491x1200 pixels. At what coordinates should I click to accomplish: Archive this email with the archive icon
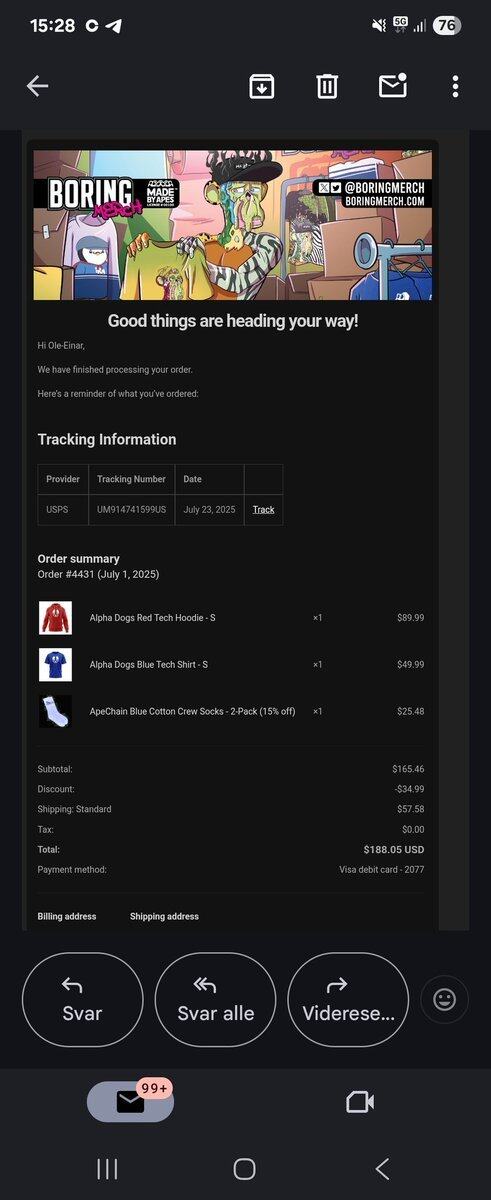pos(261,86)
